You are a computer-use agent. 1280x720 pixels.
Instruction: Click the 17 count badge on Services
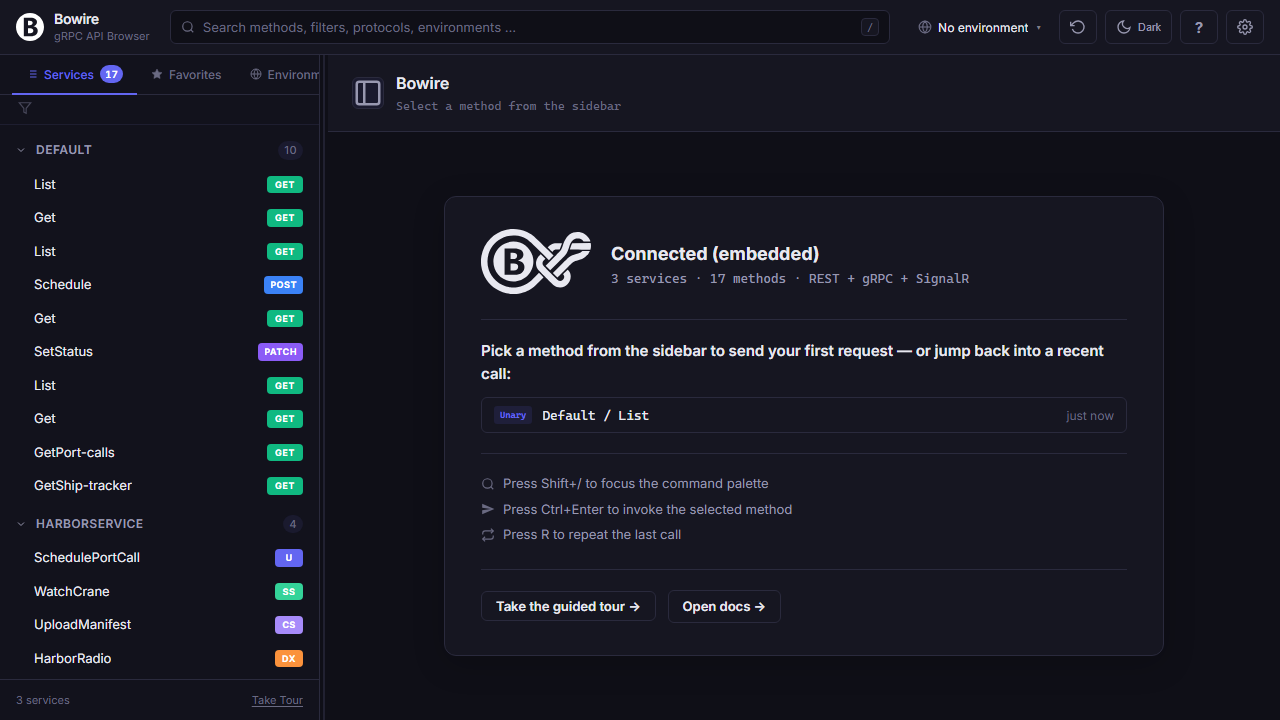(x=111, y=74)
